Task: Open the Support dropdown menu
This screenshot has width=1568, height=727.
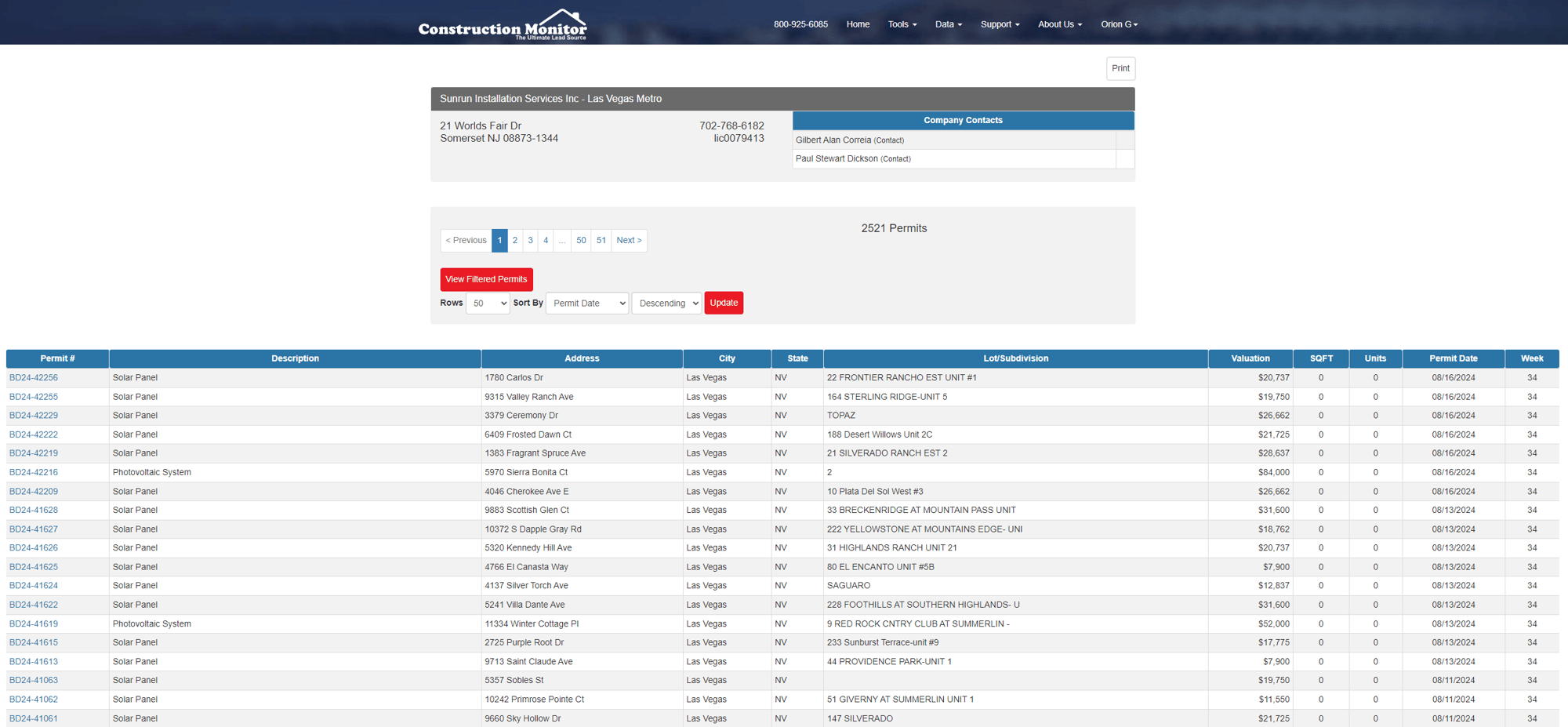Action: [1000, 24]
